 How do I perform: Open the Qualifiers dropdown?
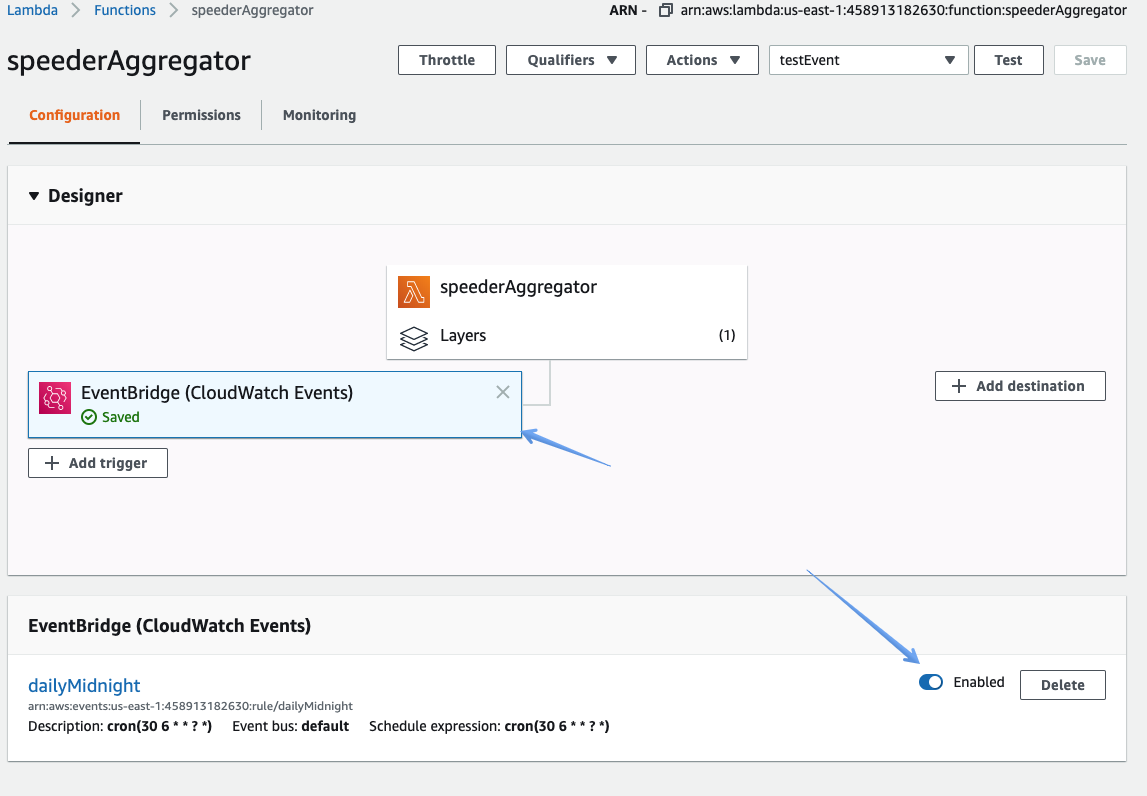571,60
